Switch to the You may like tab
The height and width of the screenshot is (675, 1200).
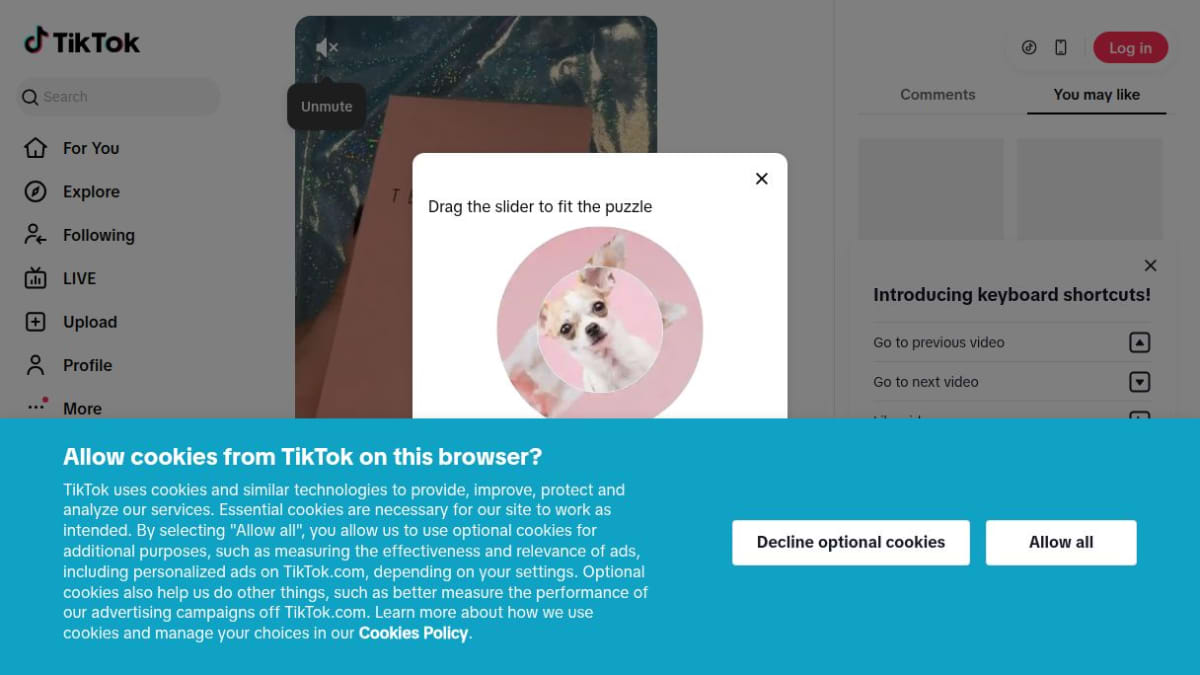pyautogui.click(x=1096, y=95)
